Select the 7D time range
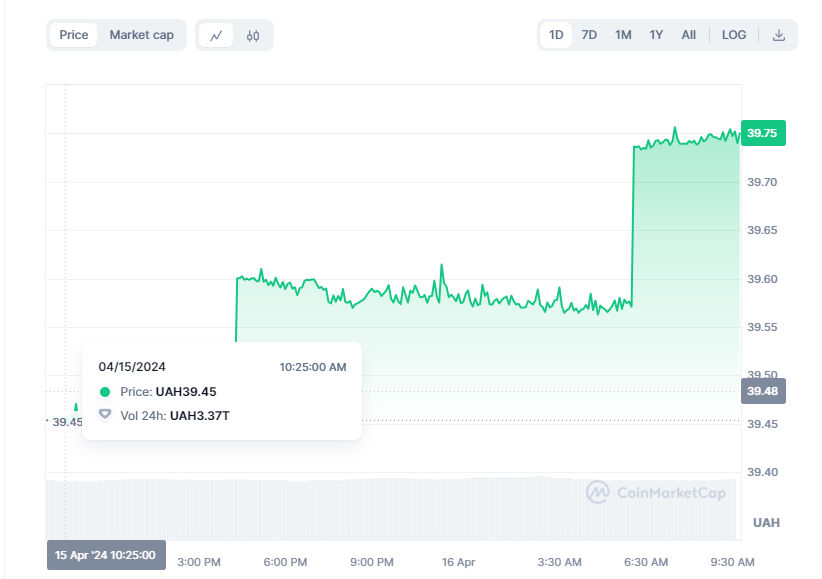Image resolution: width=822 pixels, height=579 pixels. pyautogui.click(x=589, y=35)
